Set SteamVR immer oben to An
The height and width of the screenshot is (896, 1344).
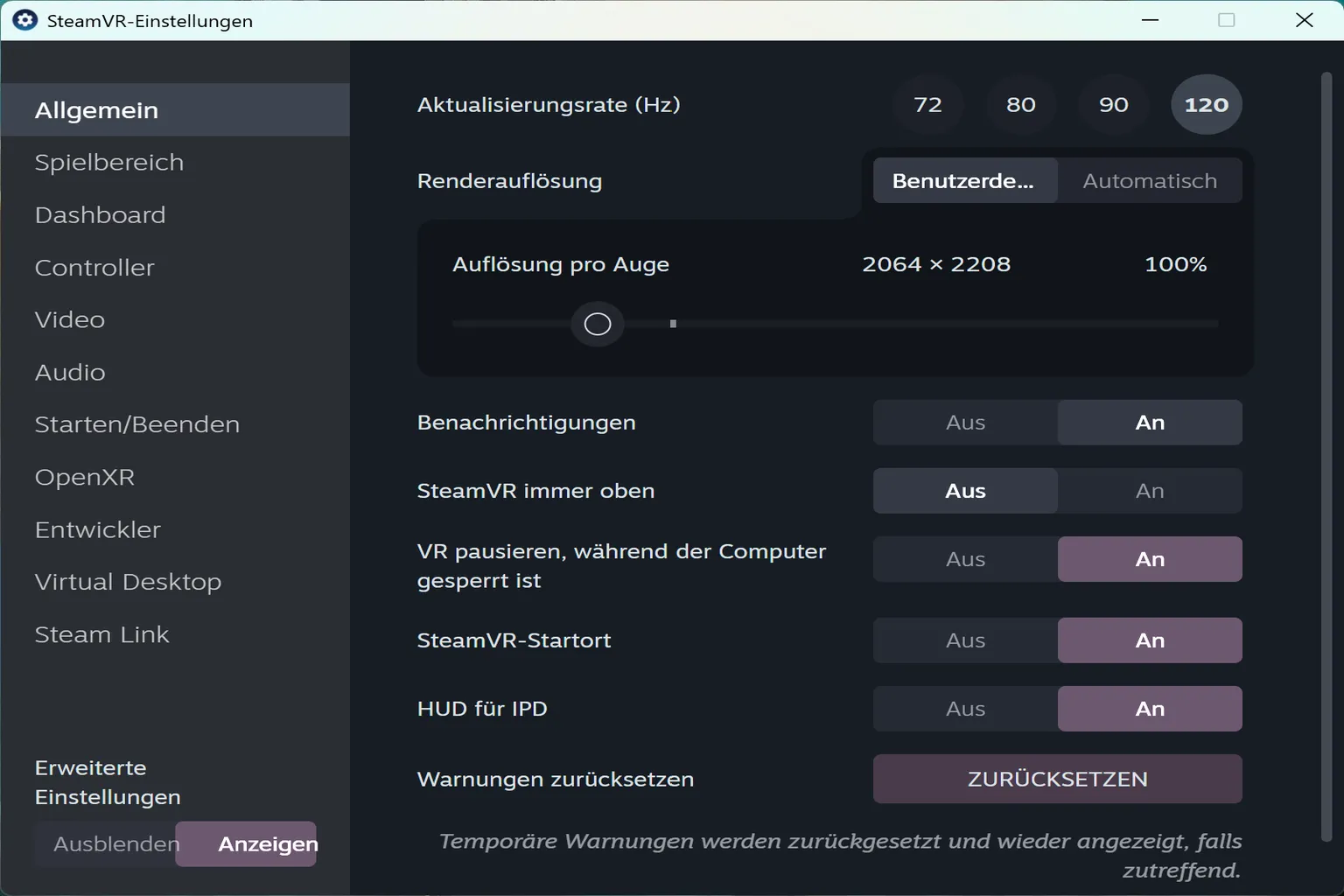tap(1150, 491)
